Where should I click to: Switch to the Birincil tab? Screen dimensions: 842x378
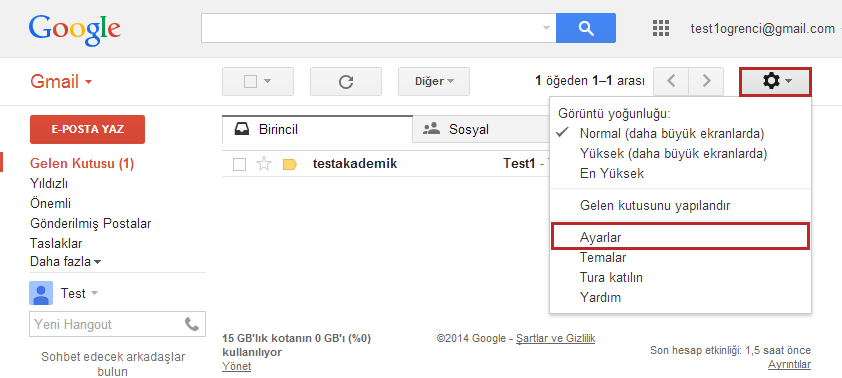[317, 129]
